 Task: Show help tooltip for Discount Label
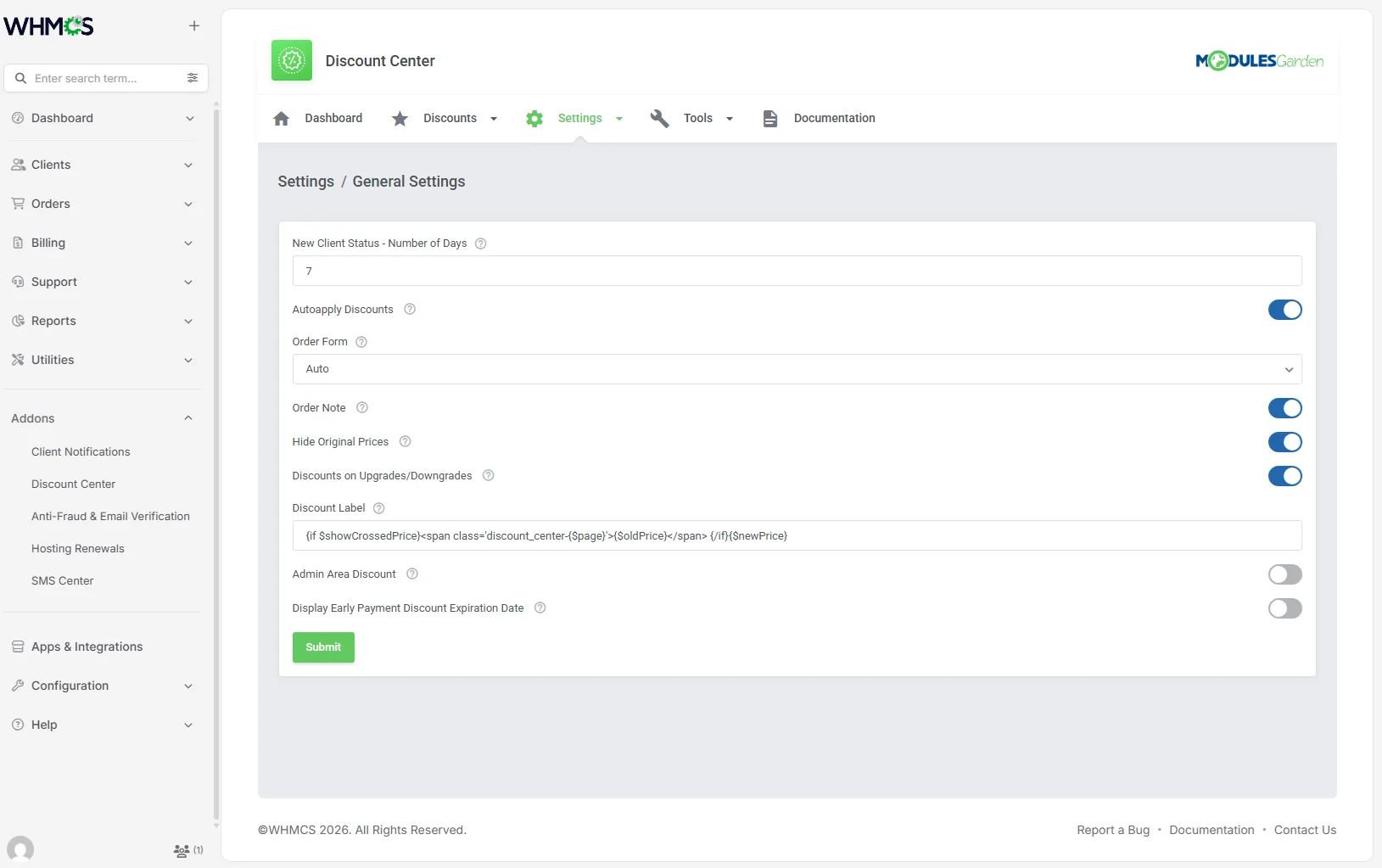379,508
